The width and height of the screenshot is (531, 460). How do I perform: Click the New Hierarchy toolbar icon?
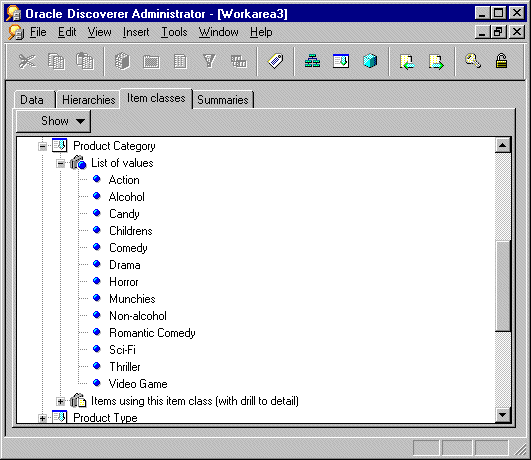point(312,61)
